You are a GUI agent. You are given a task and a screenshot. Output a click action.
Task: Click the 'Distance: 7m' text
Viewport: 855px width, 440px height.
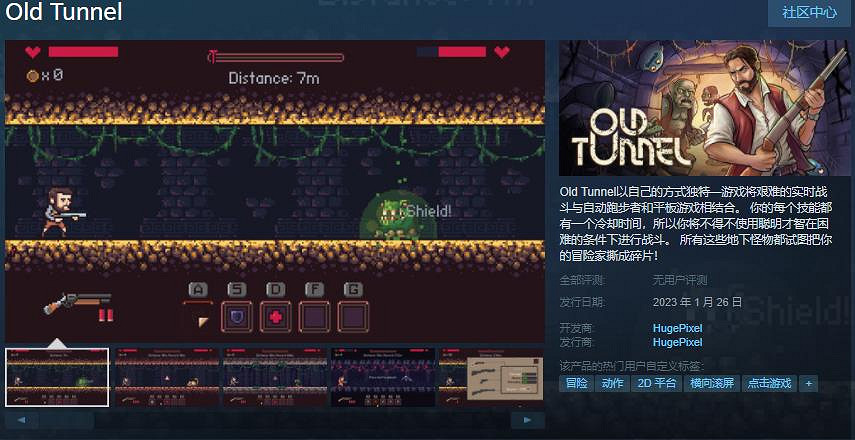coord(274,78)
